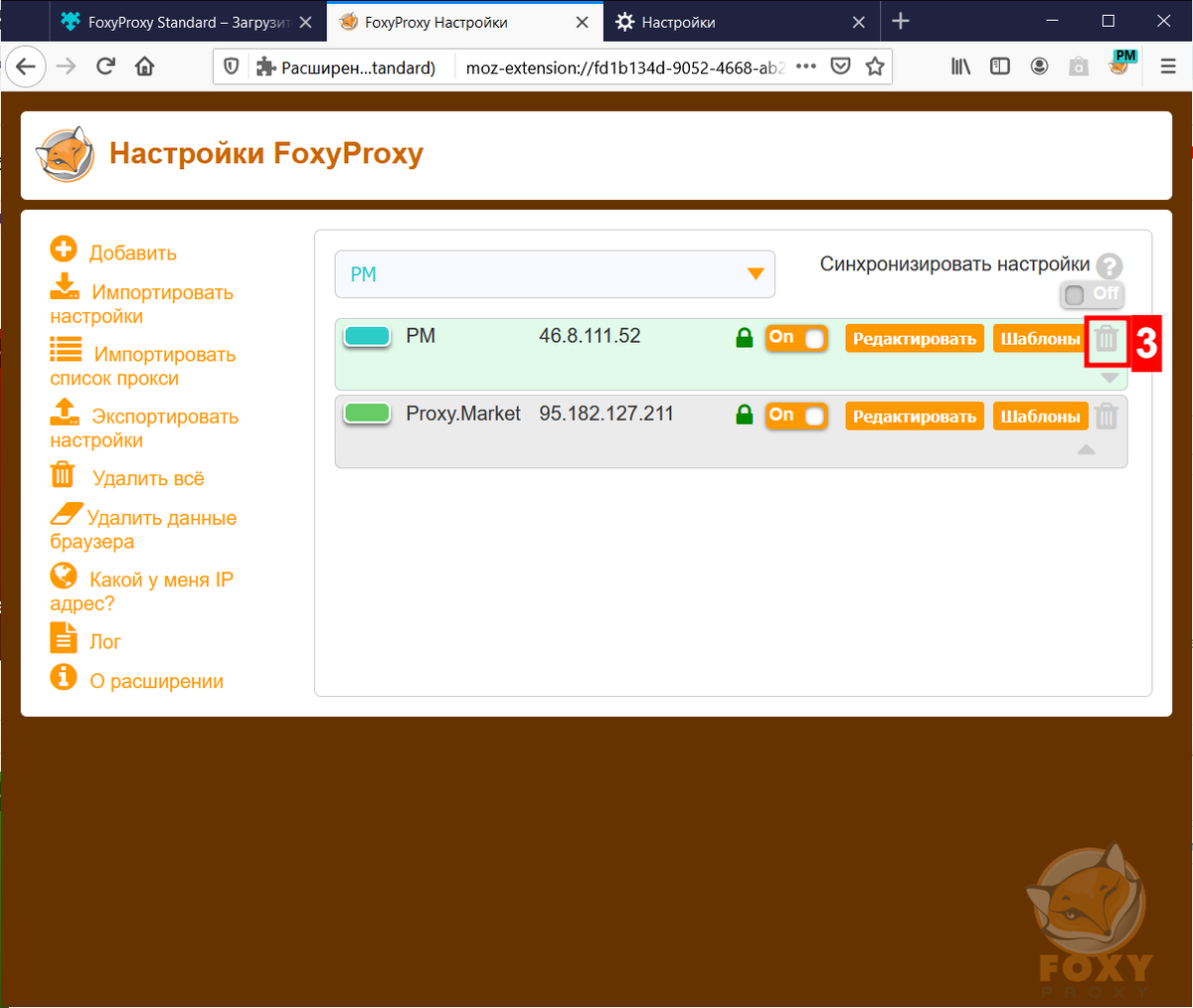Click the Import proxy list icon
This screenshot has width=1193, height=1008.
pyautogui.click(x=66, y=349)
